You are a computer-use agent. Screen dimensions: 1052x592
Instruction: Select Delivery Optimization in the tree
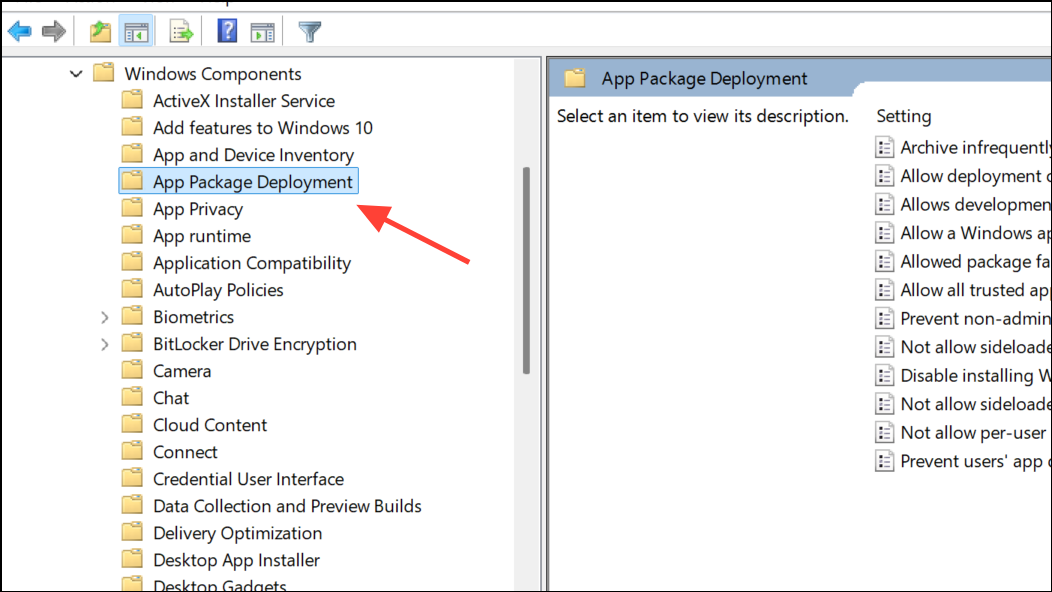(x=237, y=533)
